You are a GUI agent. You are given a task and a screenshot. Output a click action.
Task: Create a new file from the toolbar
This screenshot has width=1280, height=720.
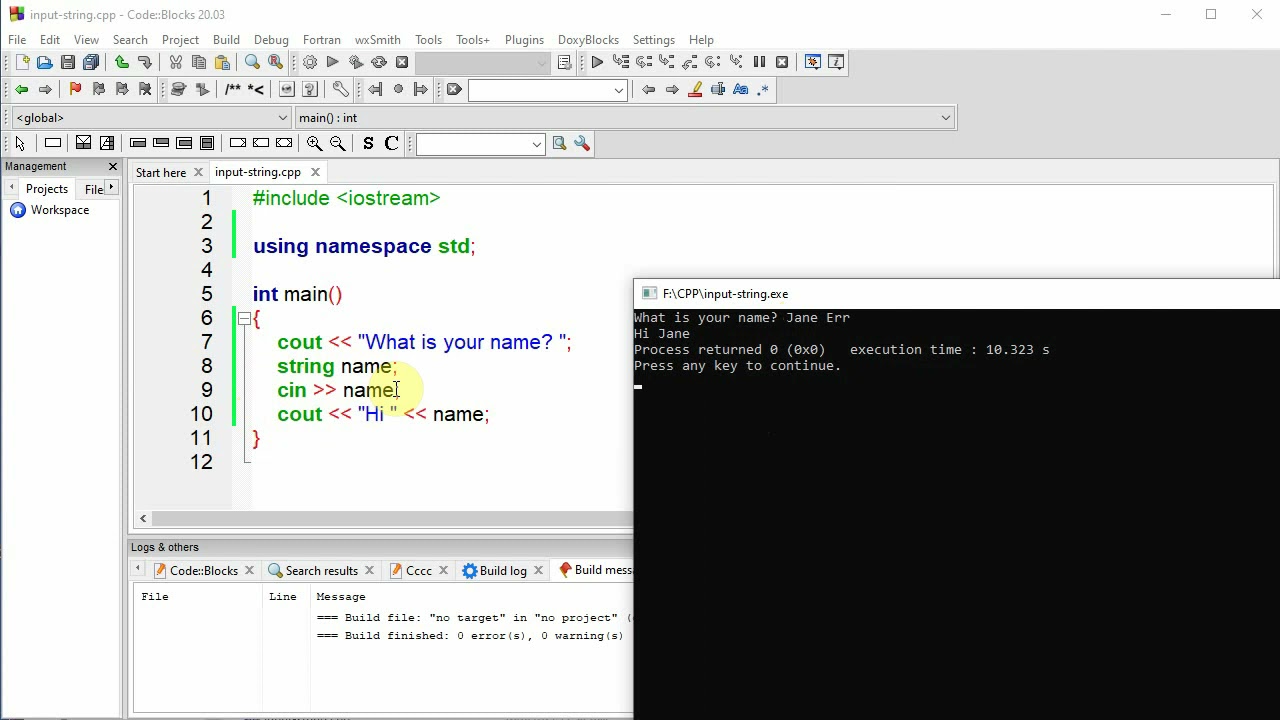click(x=22, y=62)
